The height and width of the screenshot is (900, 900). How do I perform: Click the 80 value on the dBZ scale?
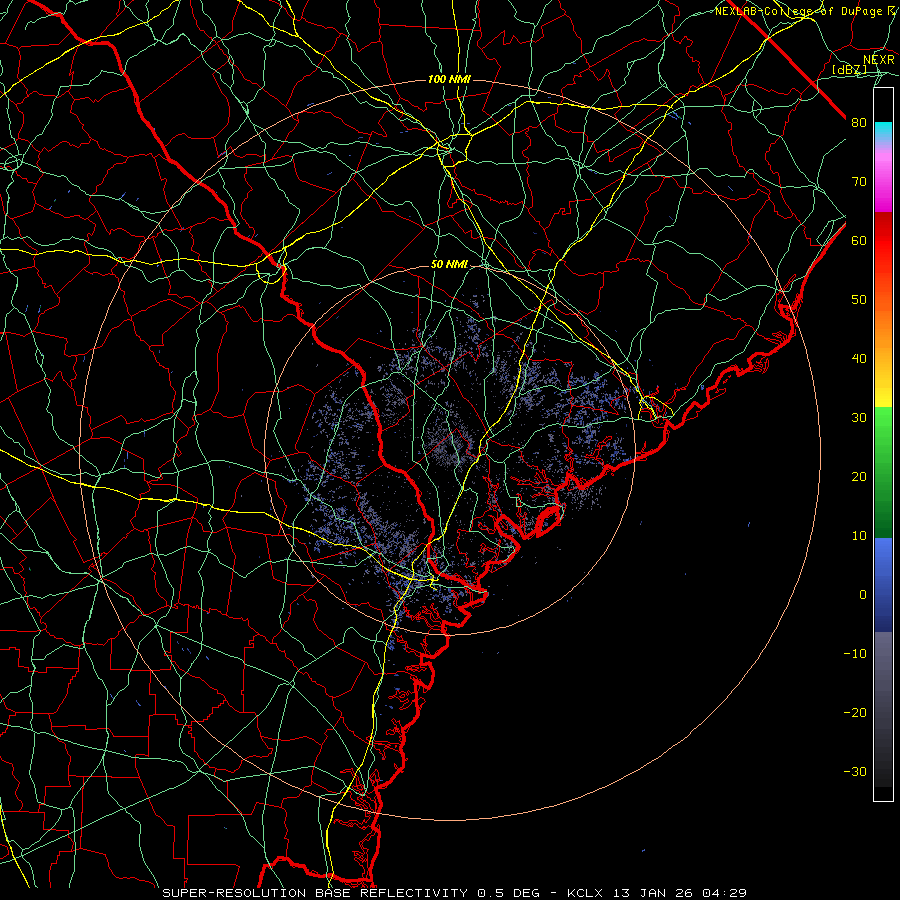point(859,123)
